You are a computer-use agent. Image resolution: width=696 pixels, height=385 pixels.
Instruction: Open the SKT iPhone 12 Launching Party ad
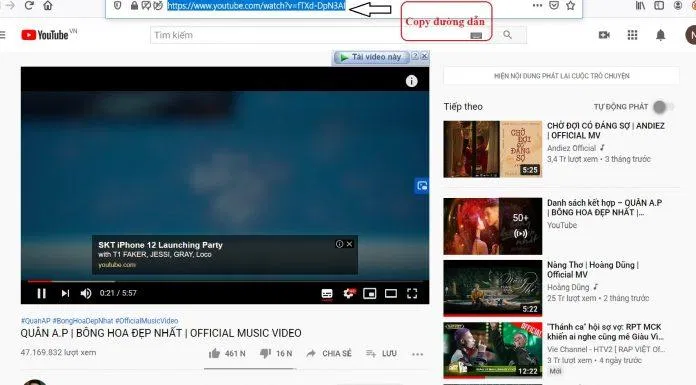(160, 245)
